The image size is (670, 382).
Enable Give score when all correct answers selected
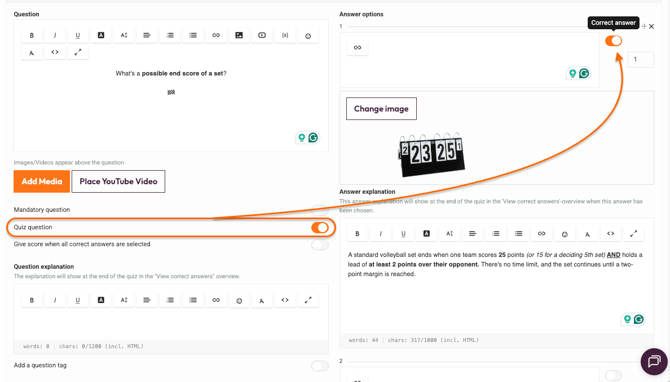click(x=320, y=244)
